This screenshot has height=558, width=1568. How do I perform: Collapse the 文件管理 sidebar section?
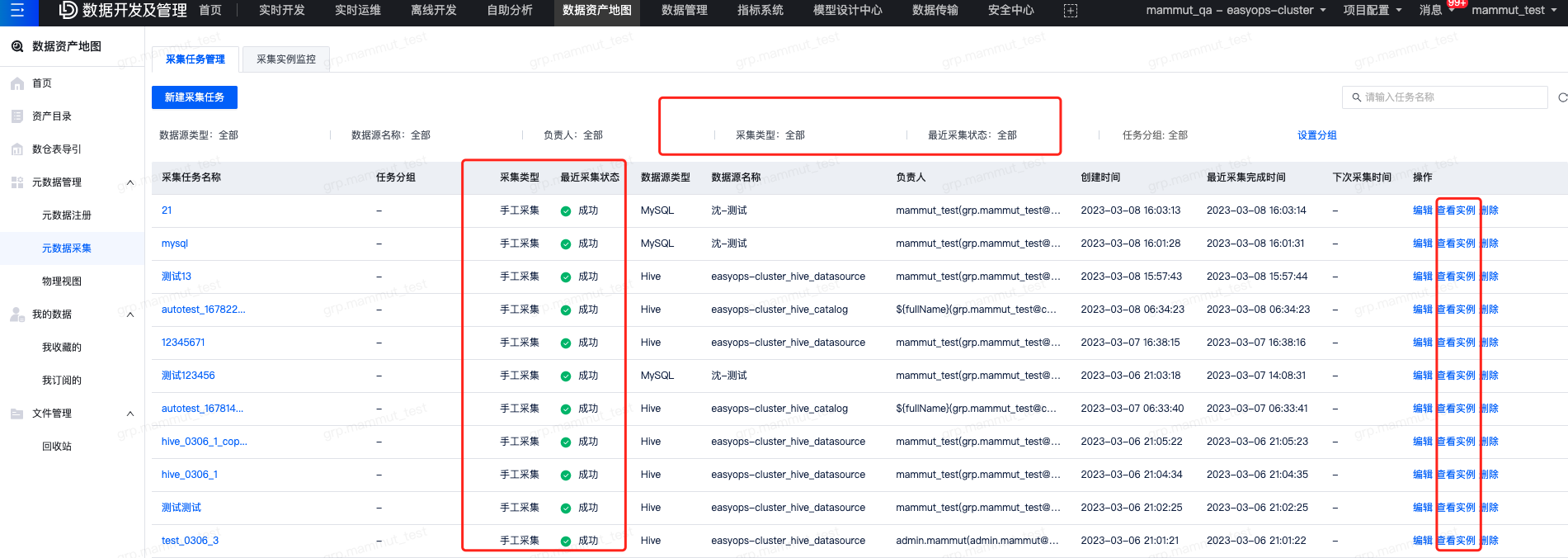pyautogui.click(x=130, y=414)
